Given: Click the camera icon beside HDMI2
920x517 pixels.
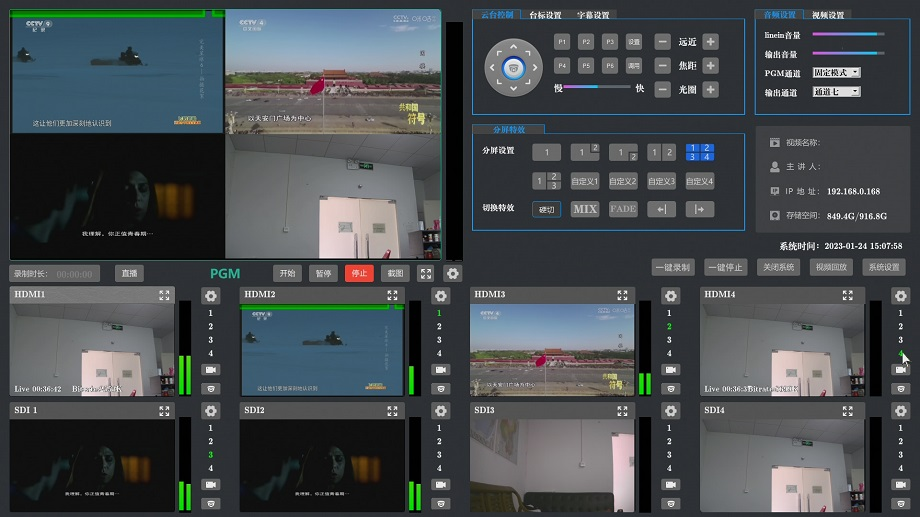Looking at the screenshot, I should pyautogui.click(x=440, y=370).
